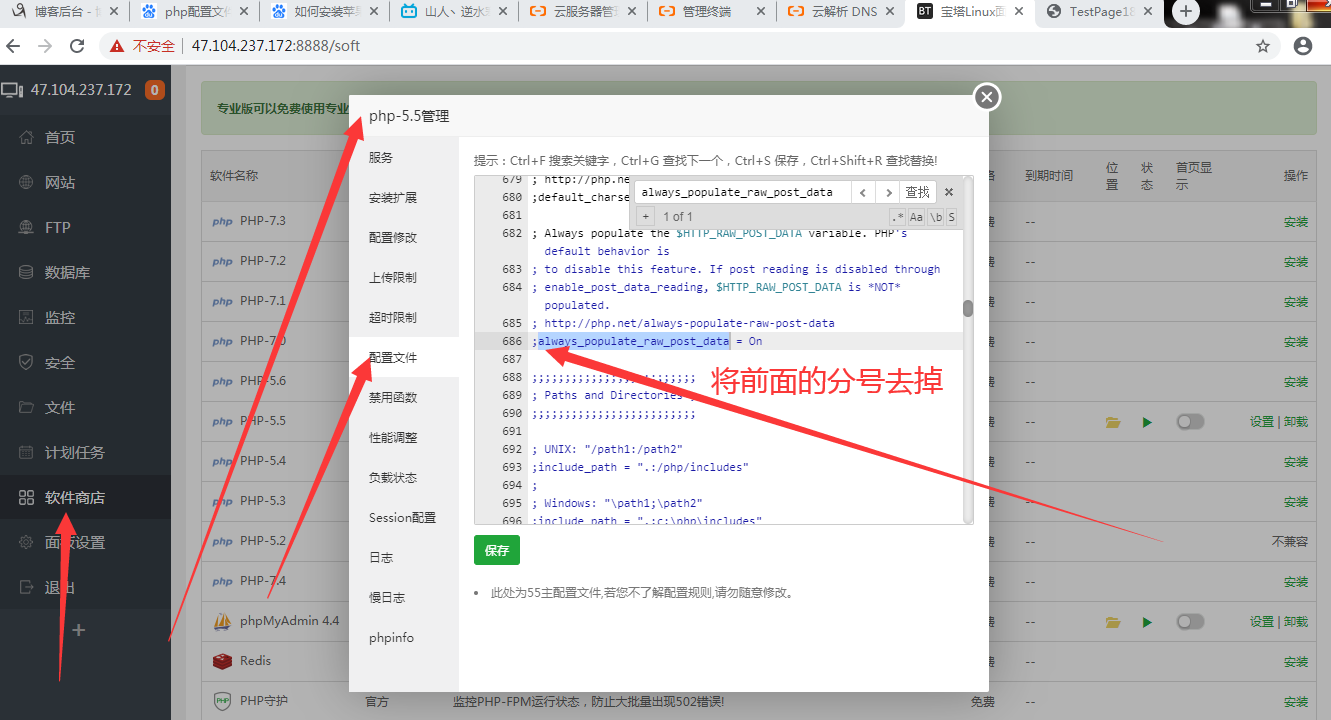Bookmark this page with the star icon
Viewport: 1331px width, 720px height.
point(1263,46)
